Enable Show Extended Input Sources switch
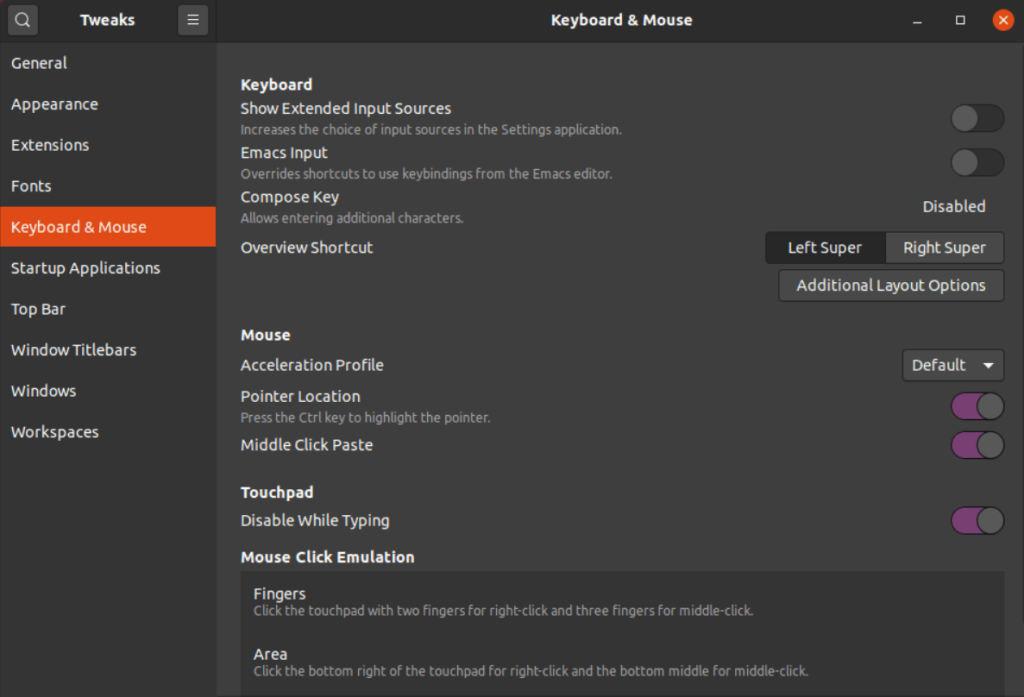The width and height of the screenshot is (1024, 697). tap(976, 119)
